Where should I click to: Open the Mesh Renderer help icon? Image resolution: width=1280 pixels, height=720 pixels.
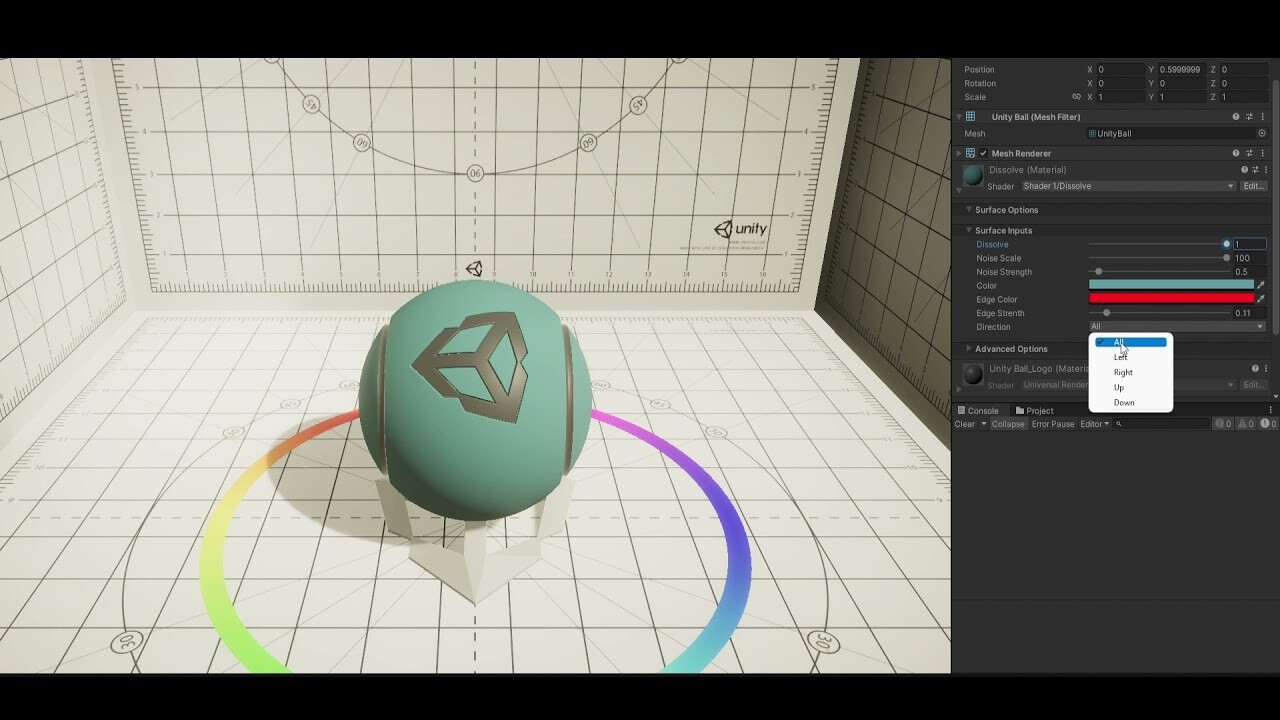pos(1236,153)
